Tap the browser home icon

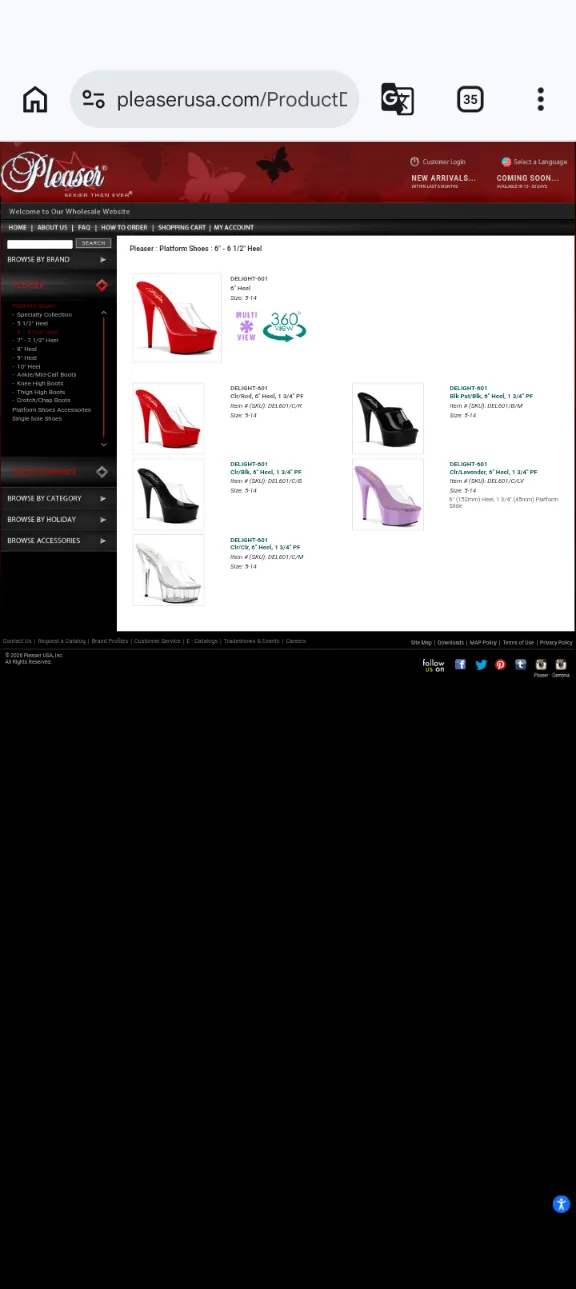pyautogui.click(x=35, y=99)
